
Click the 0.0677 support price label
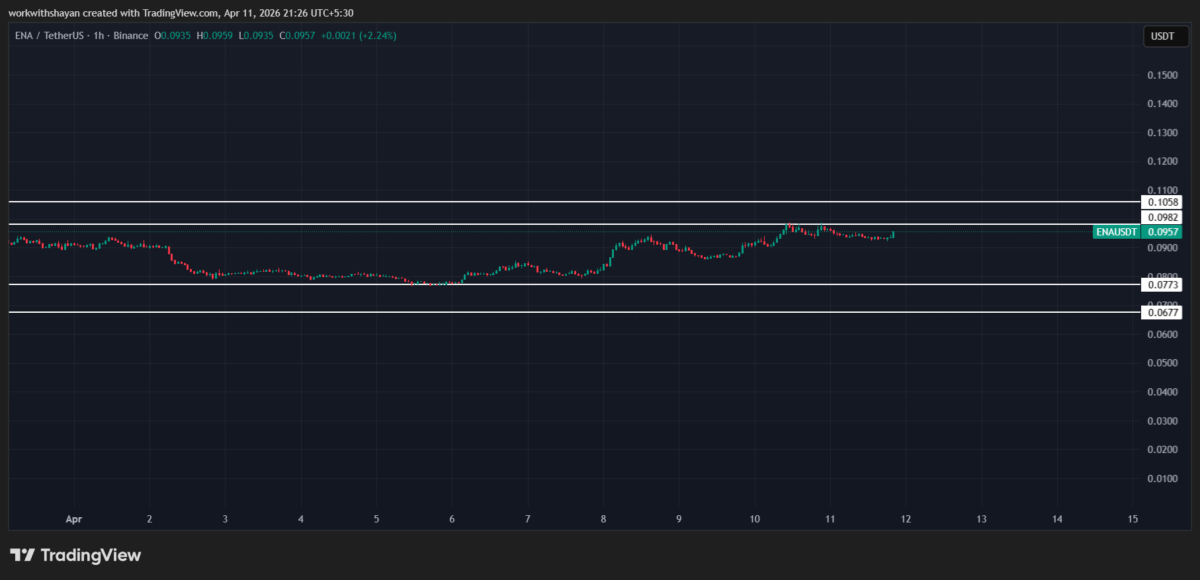pos(1163,312)
